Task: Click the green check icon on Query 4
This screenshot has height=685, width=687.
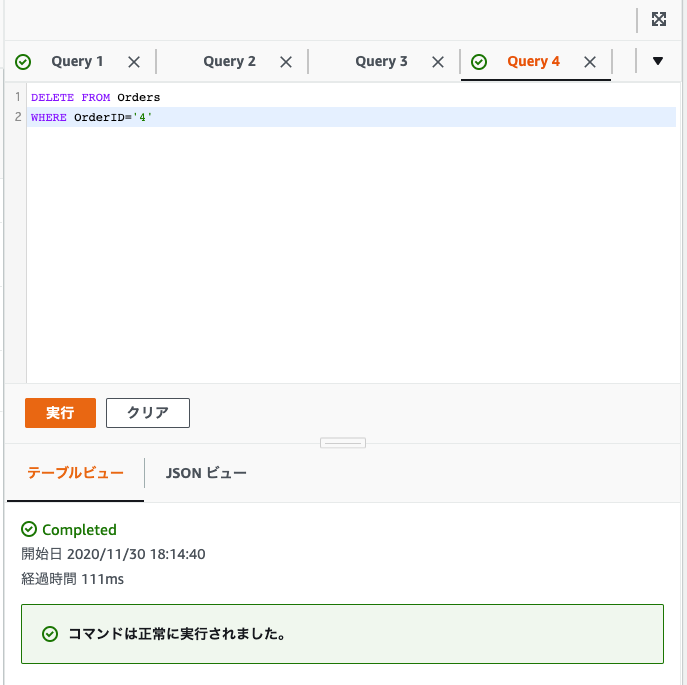Action: click(479, 62)
